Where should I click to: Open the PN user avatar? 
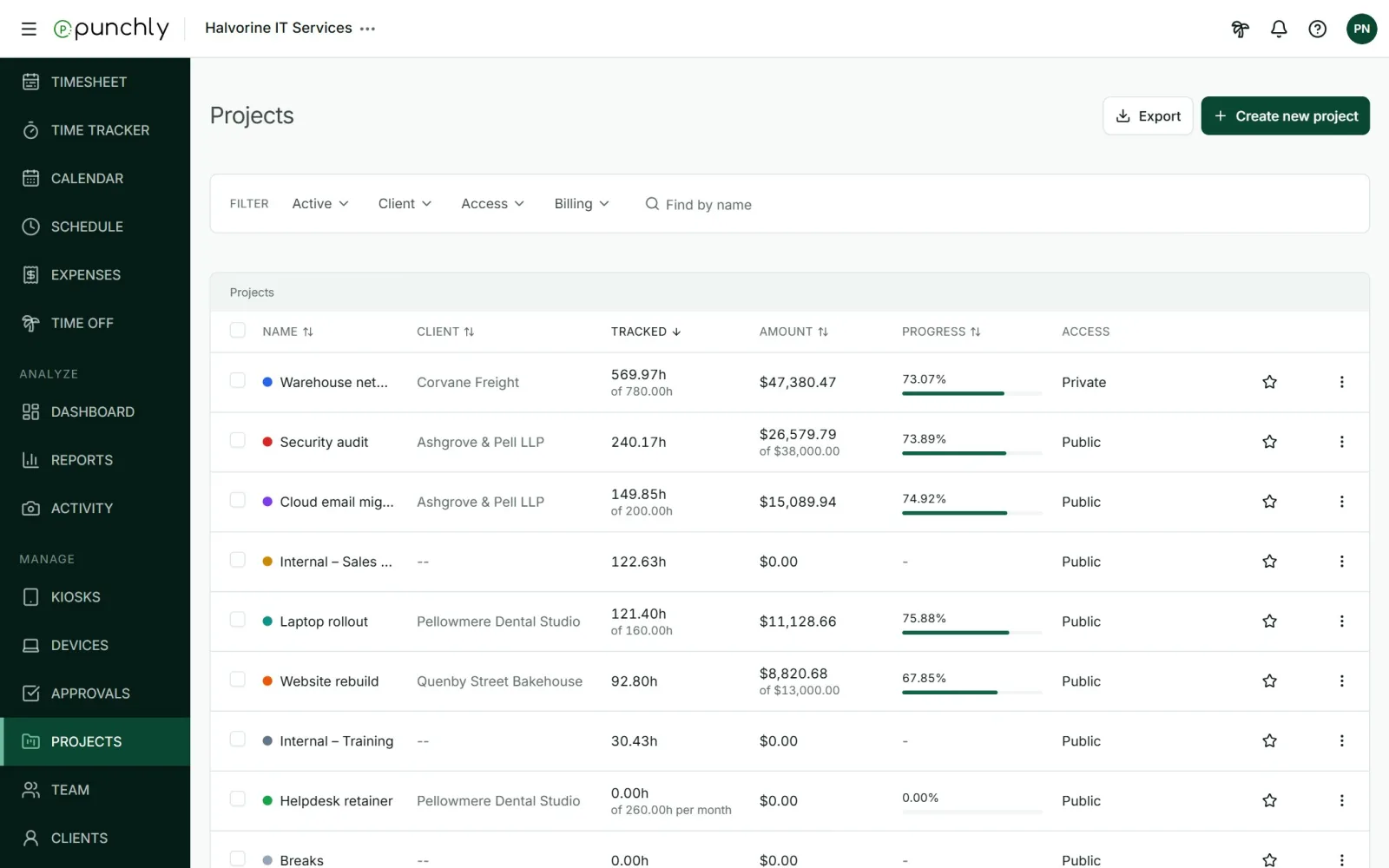(x=1361, y=29)
